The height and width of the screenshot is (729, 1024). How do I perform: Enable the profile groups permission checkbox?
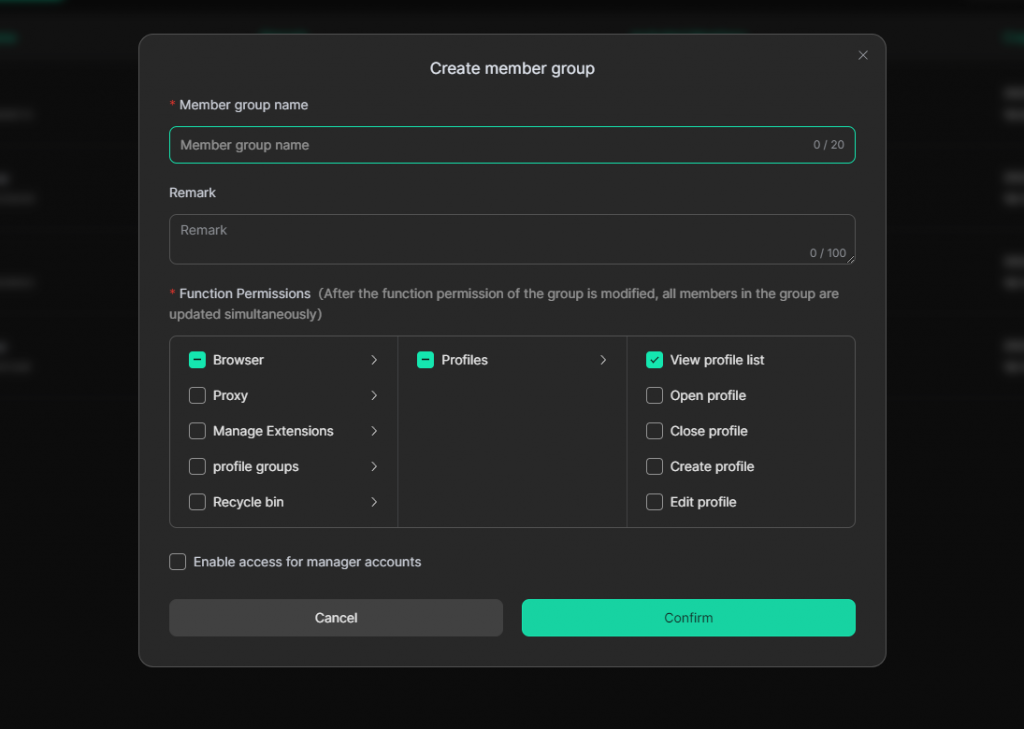197,467
